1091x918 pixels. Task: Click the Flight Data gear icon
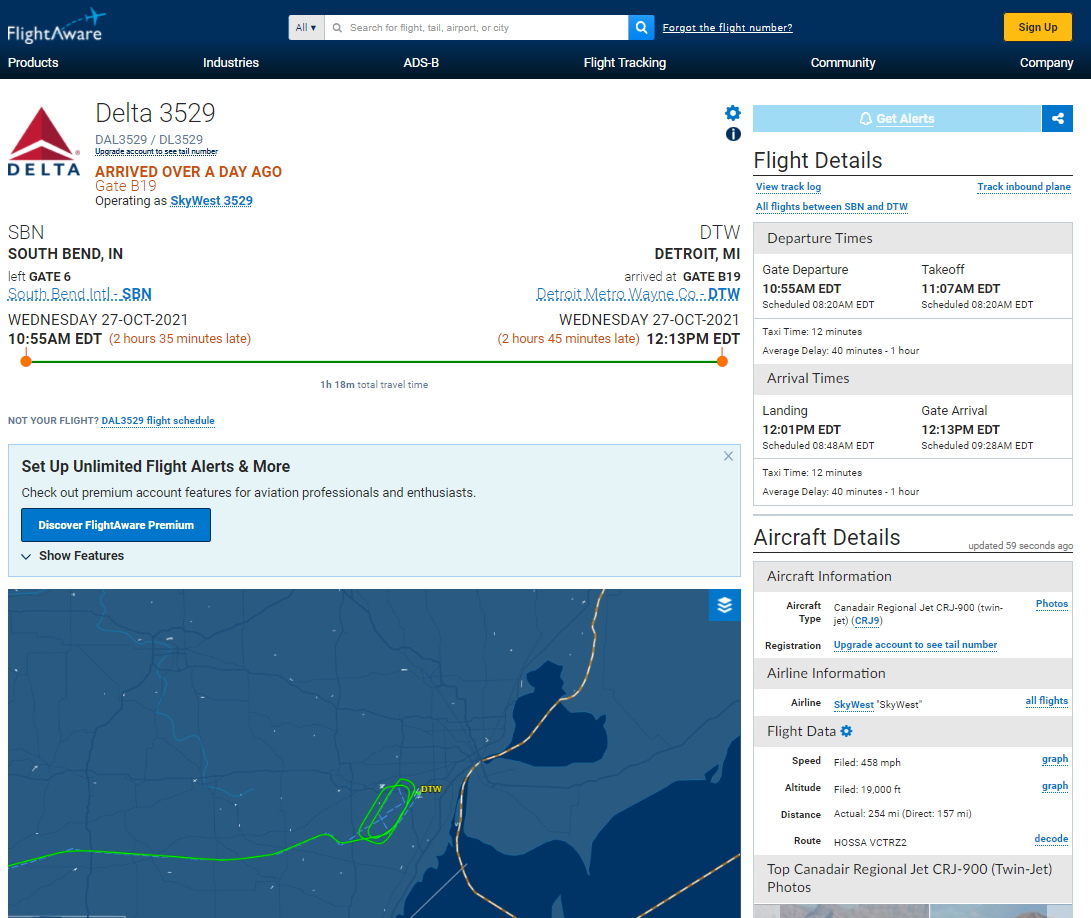pyautogui.click(x=846, y=731)
